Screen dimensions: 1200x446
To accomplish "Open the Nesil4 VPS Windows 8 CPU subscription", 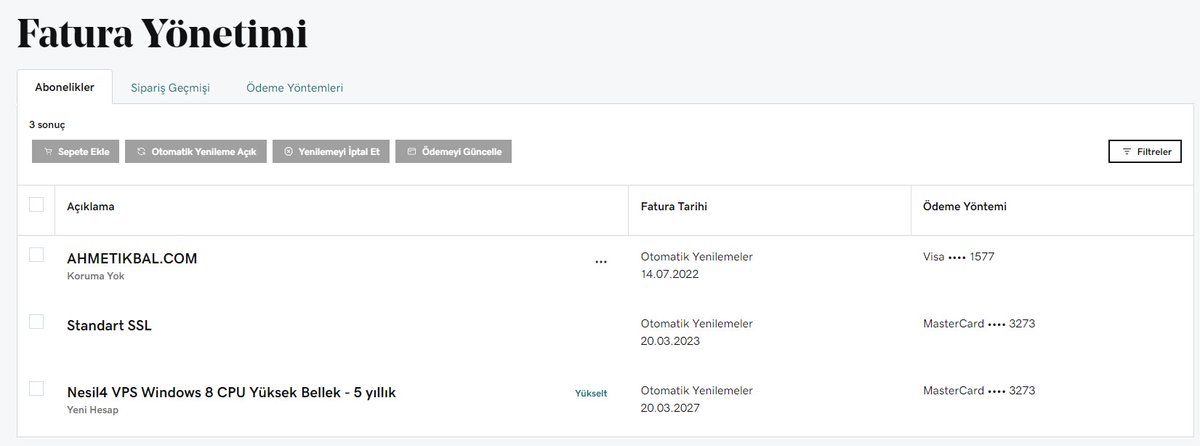I will (x=231, y=392).
